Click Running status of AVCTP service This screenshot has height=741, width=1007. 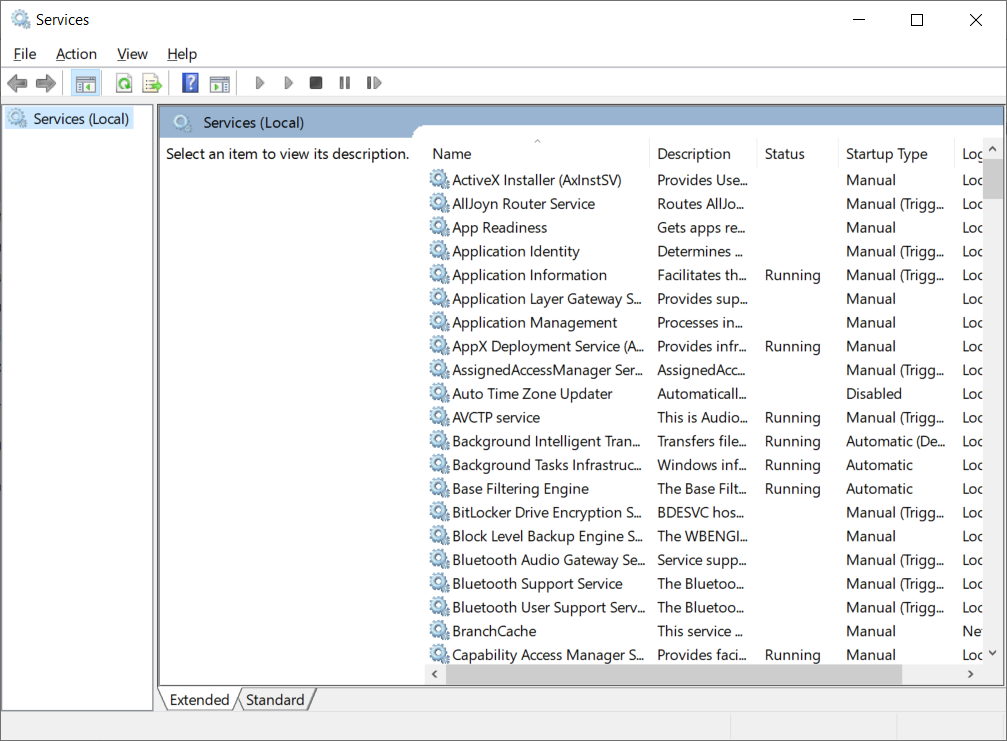[792, 417]
